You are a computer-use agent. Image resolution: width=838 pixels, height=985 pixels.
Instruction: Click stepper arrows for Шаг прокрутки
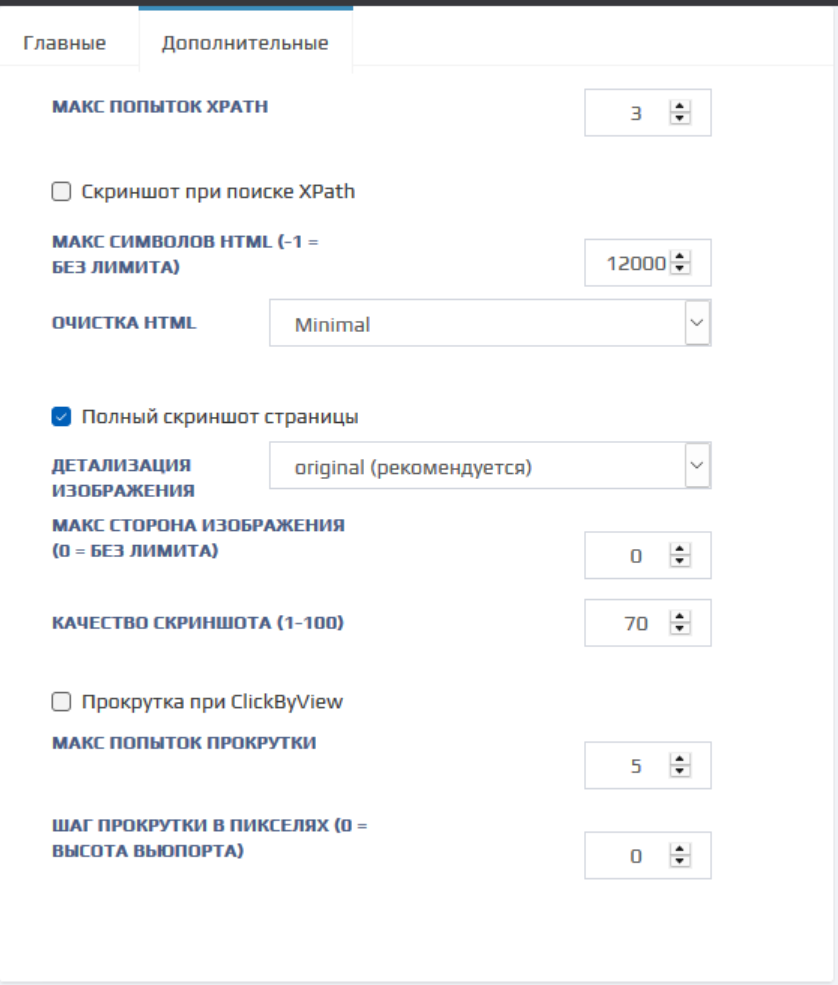tap(681, 856)
